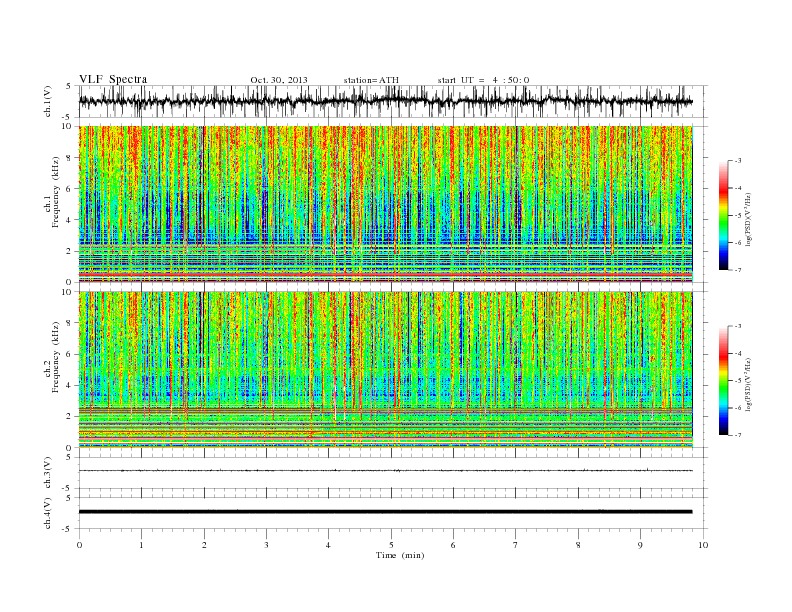Screen dimensions: 792x612
Task: Click the 'ch.1(V)' waveform axis label
Action: click(47, 101)
